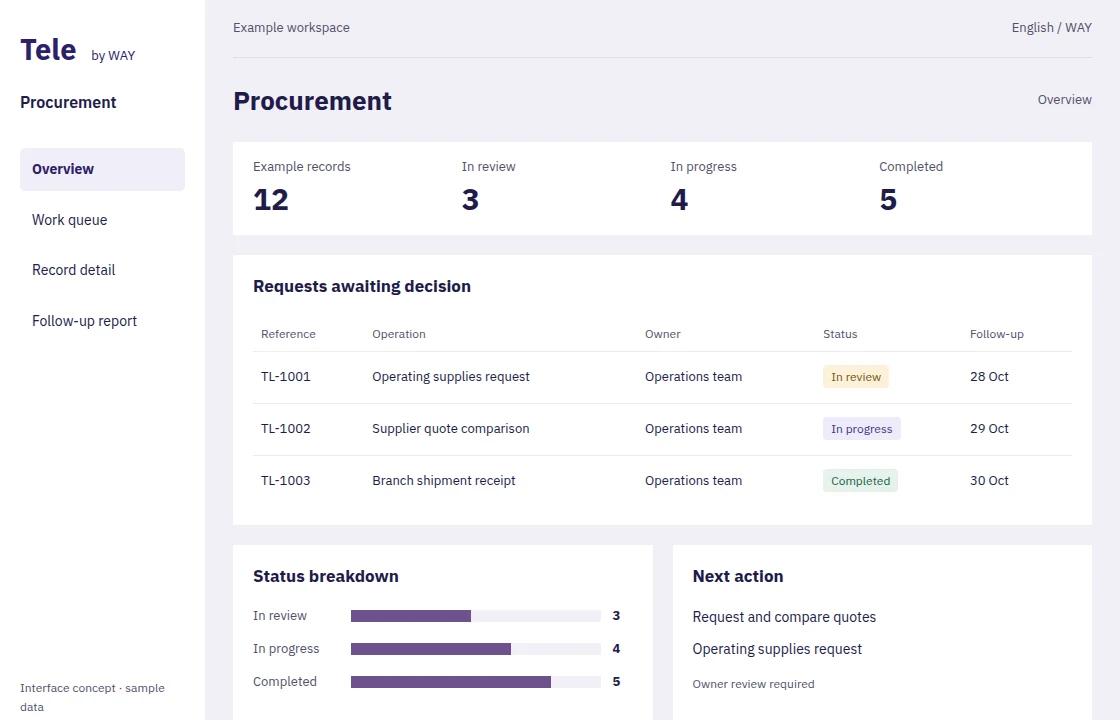Click the 29 Oct follow-up date
The width and height of the screenshot is (1120, 720).
point(989,429)
